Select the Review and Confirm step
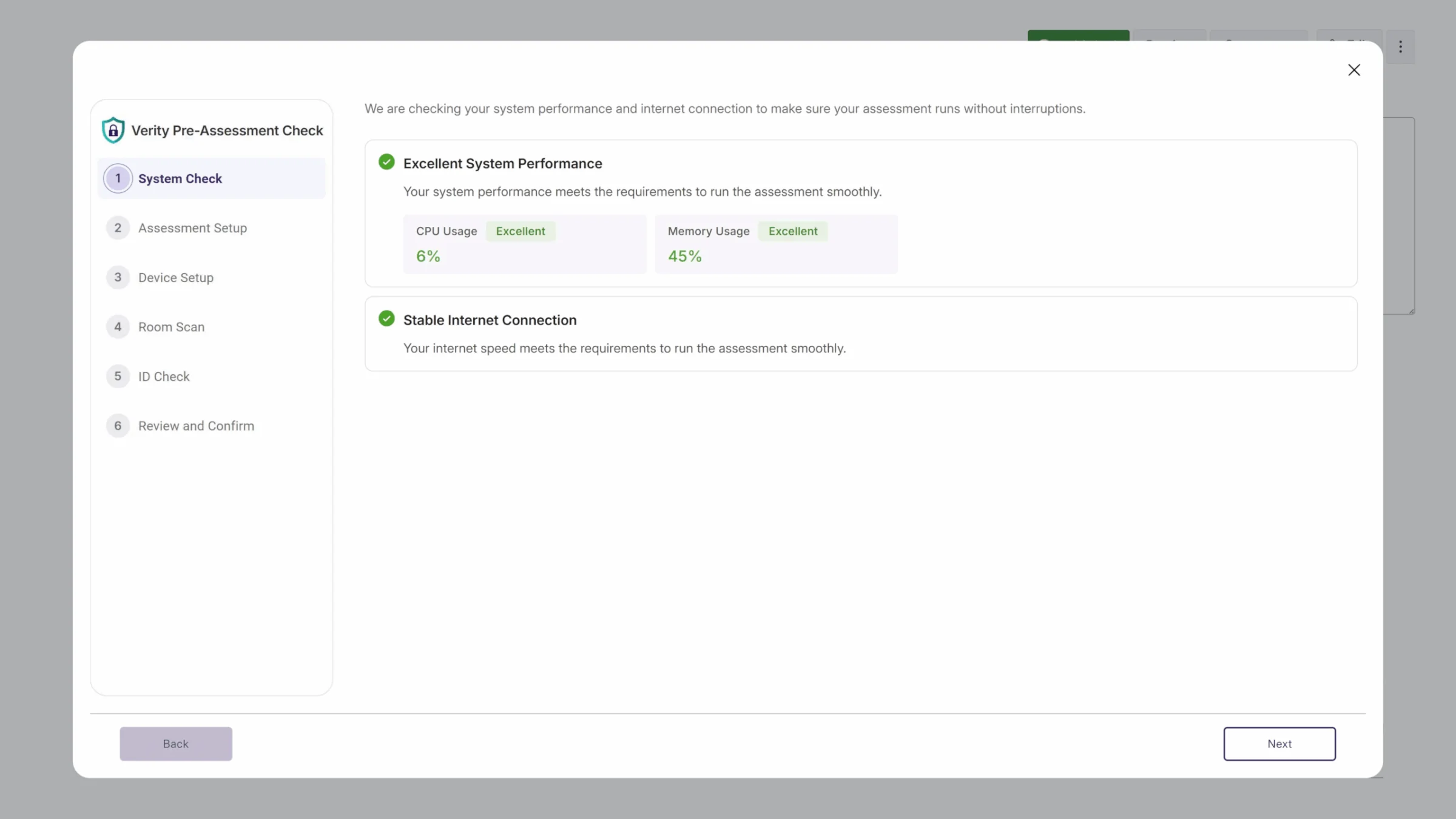This screenshot has height=819, width=1456. 196,425
